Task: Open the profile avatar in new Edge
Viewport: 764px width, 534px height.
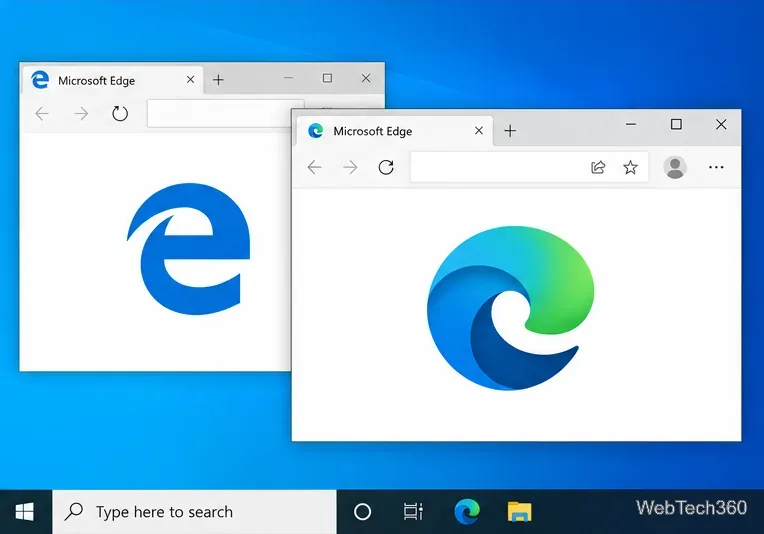Action: click(x=675, y=168)
